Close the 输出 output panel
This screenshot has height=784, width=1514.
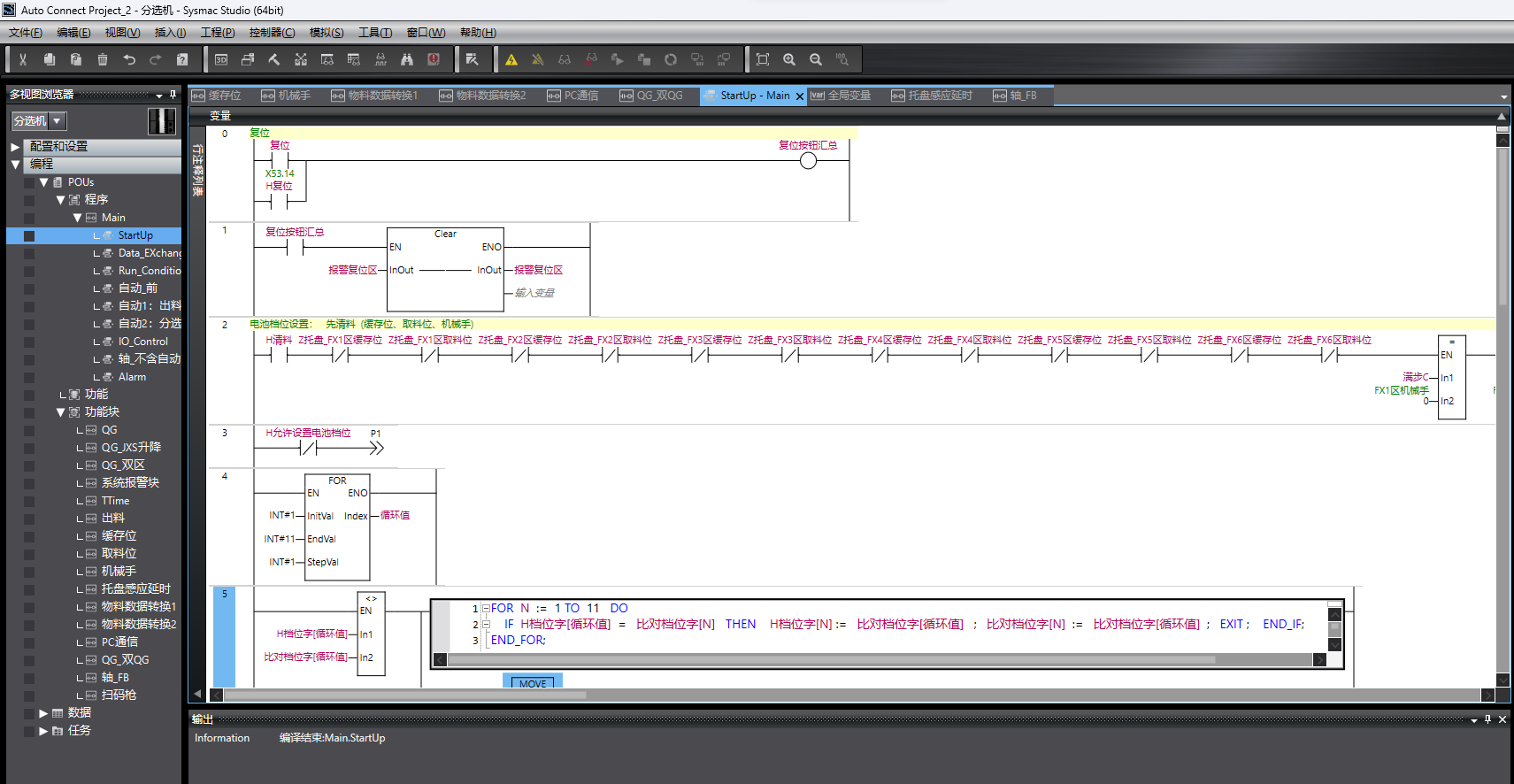(1502, 719)
